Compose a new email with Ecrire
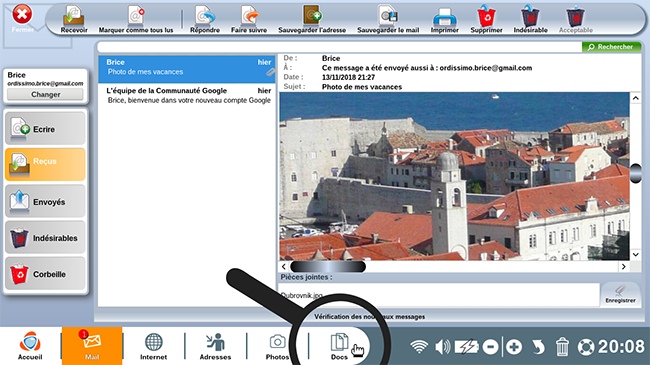 click(45, 129)
